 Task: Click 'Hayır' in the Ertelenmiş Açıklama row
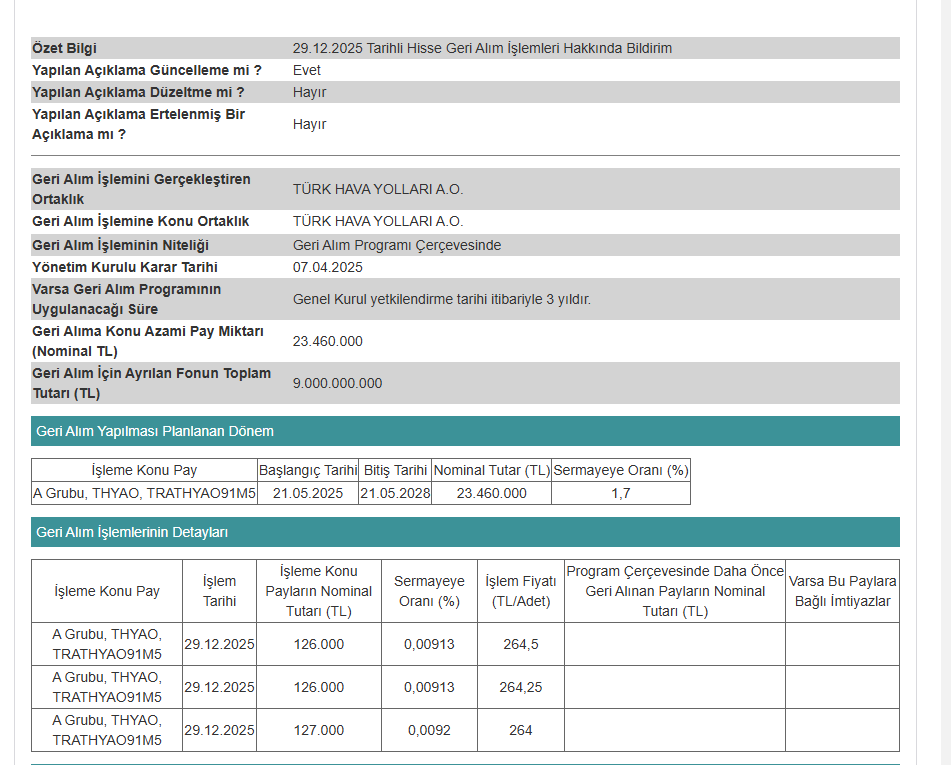[x=309, y=124]
